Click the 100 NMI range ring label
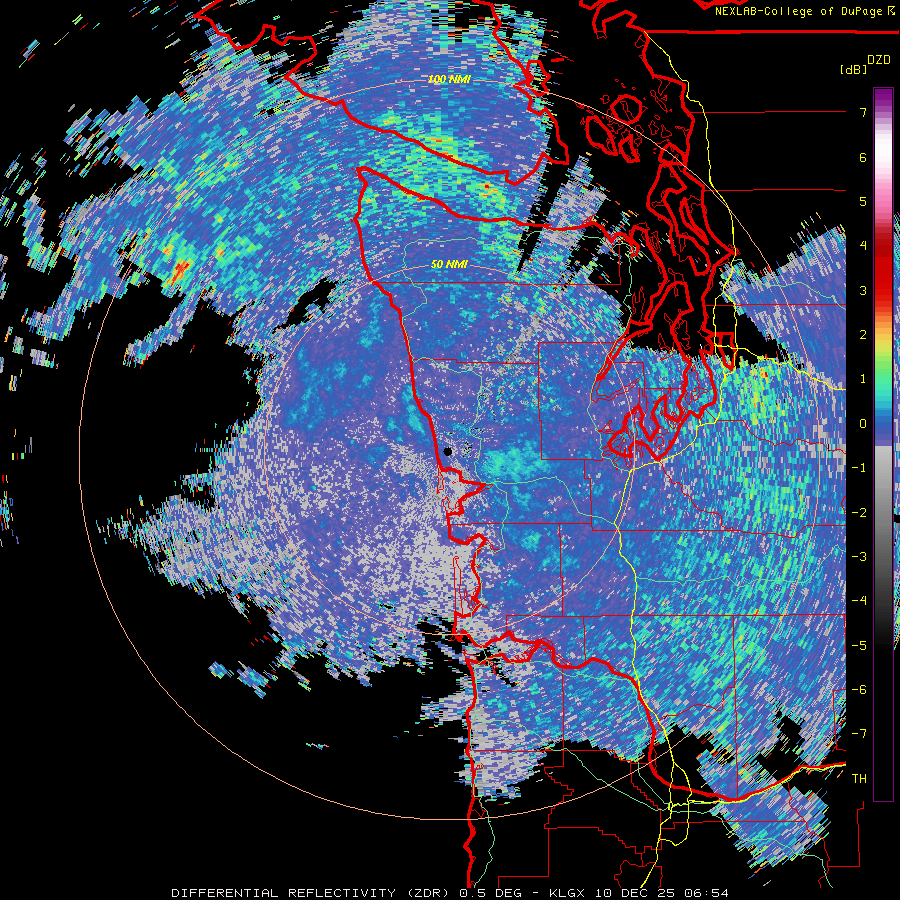900x900 pixels. point(449,79)
